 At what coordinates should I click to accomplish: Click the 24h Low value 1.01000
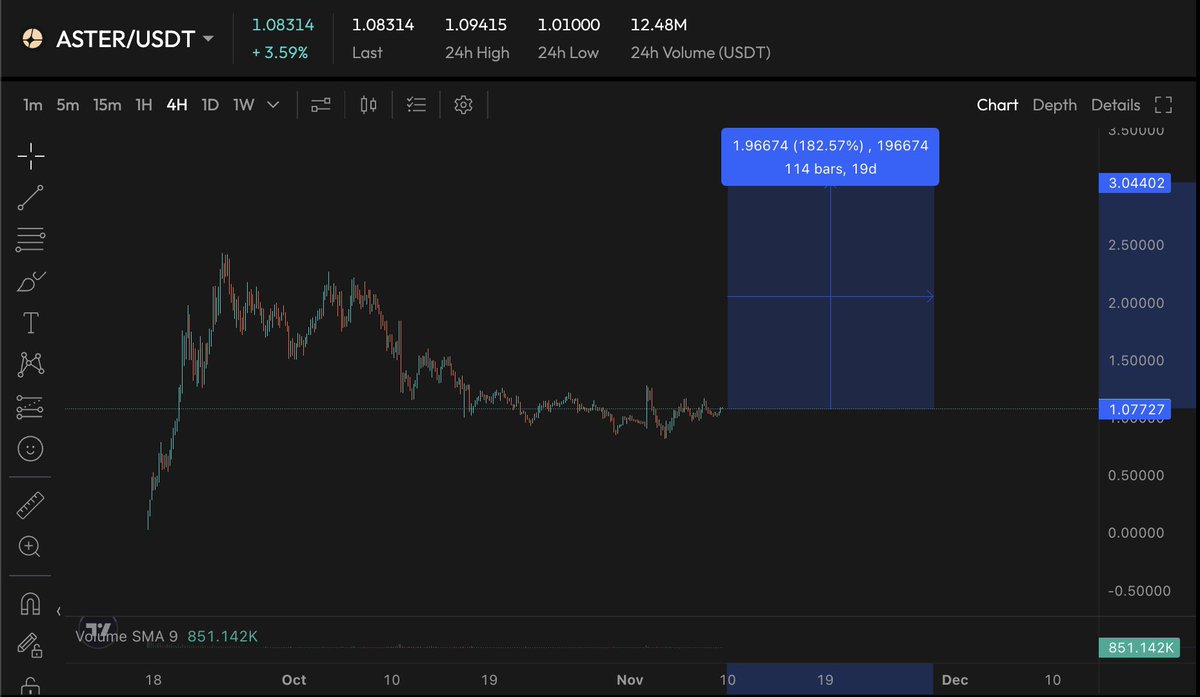pos(568,24)
